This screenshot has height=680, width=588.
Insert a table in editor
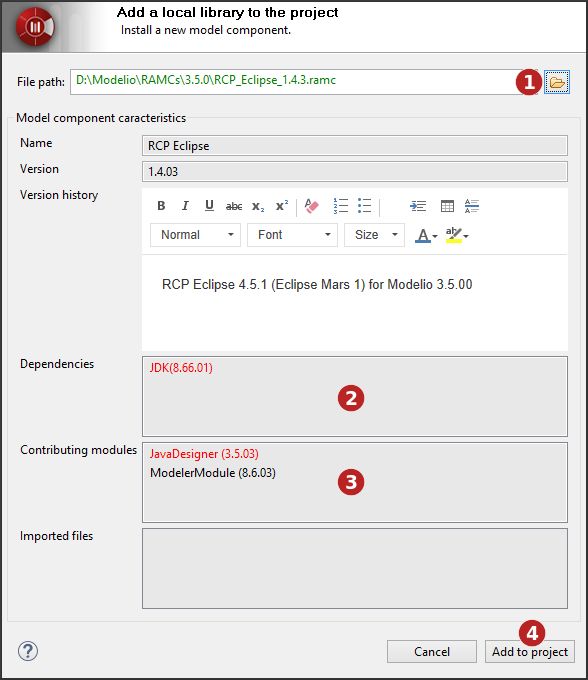click(x=447, y=206)
